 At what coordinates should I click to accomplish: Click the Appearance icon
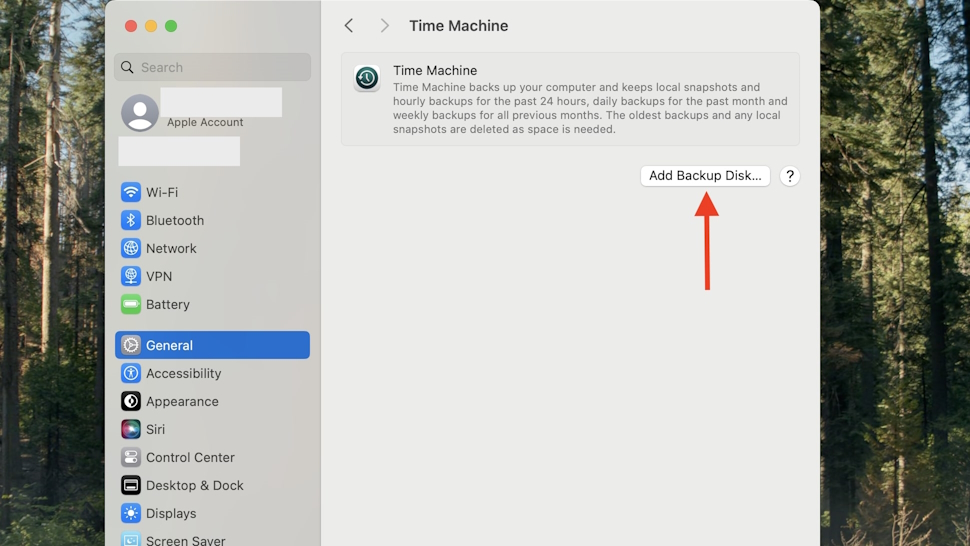[131, 401]
